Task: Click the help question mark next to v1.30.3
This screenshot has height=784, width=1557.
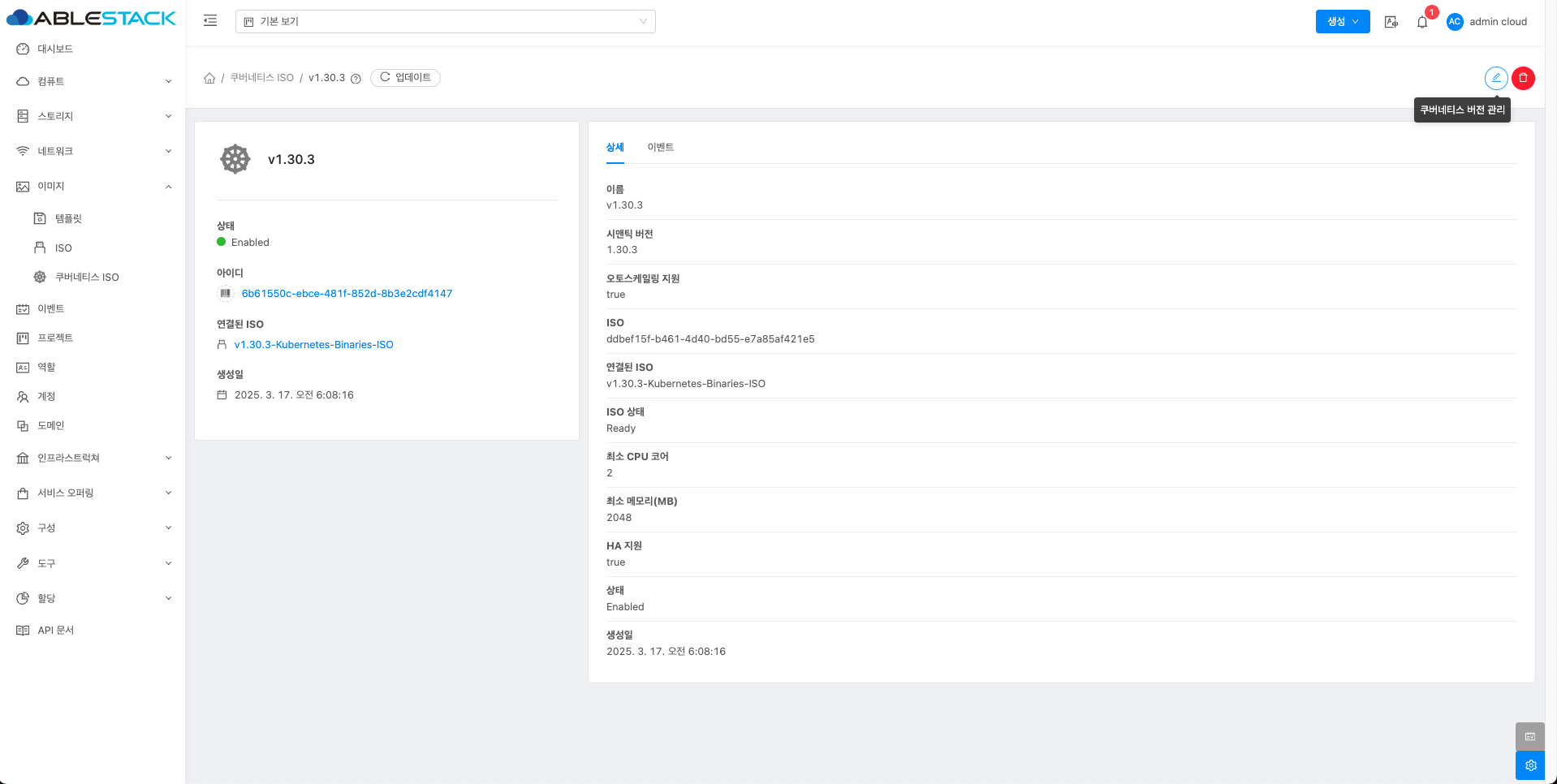Action: coord(356,79)
